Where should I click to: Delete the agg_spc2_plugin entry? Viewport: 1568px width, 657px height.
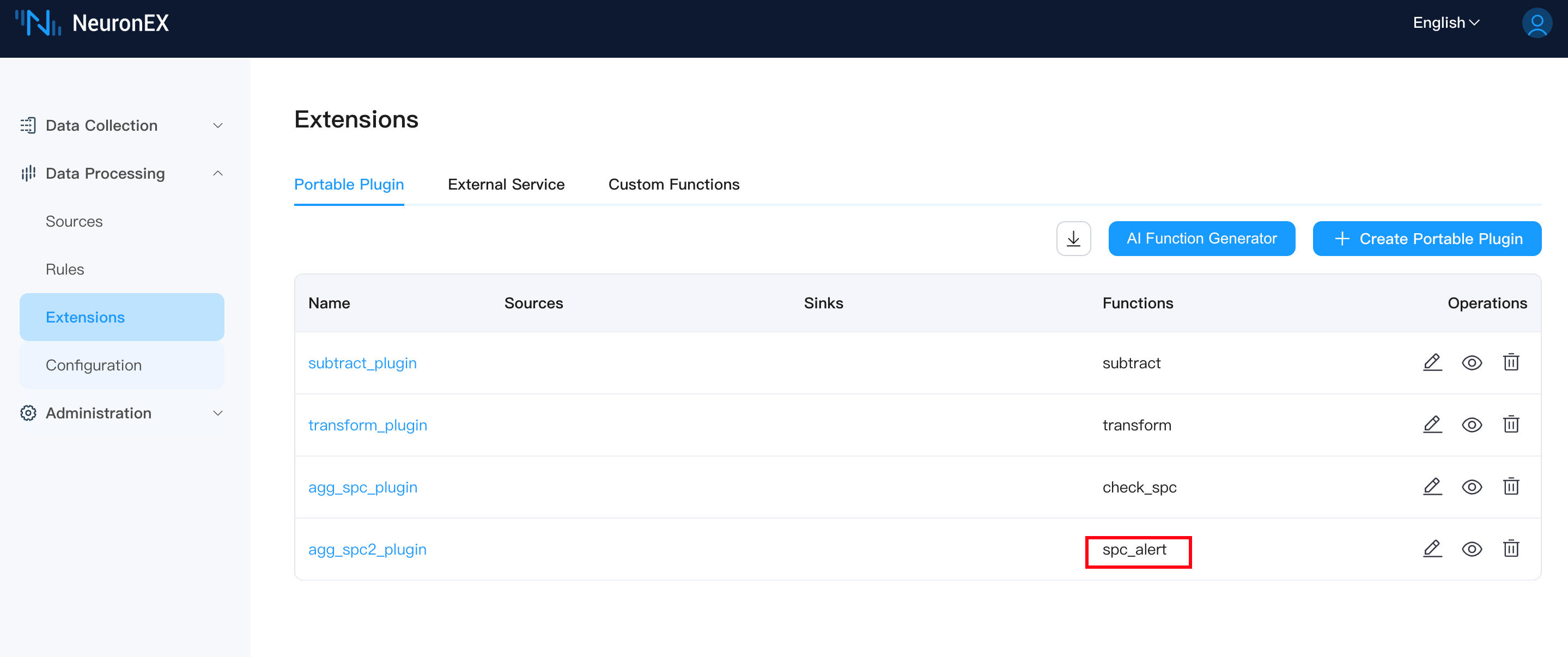pyautogui.click(x=1511, y=549)
